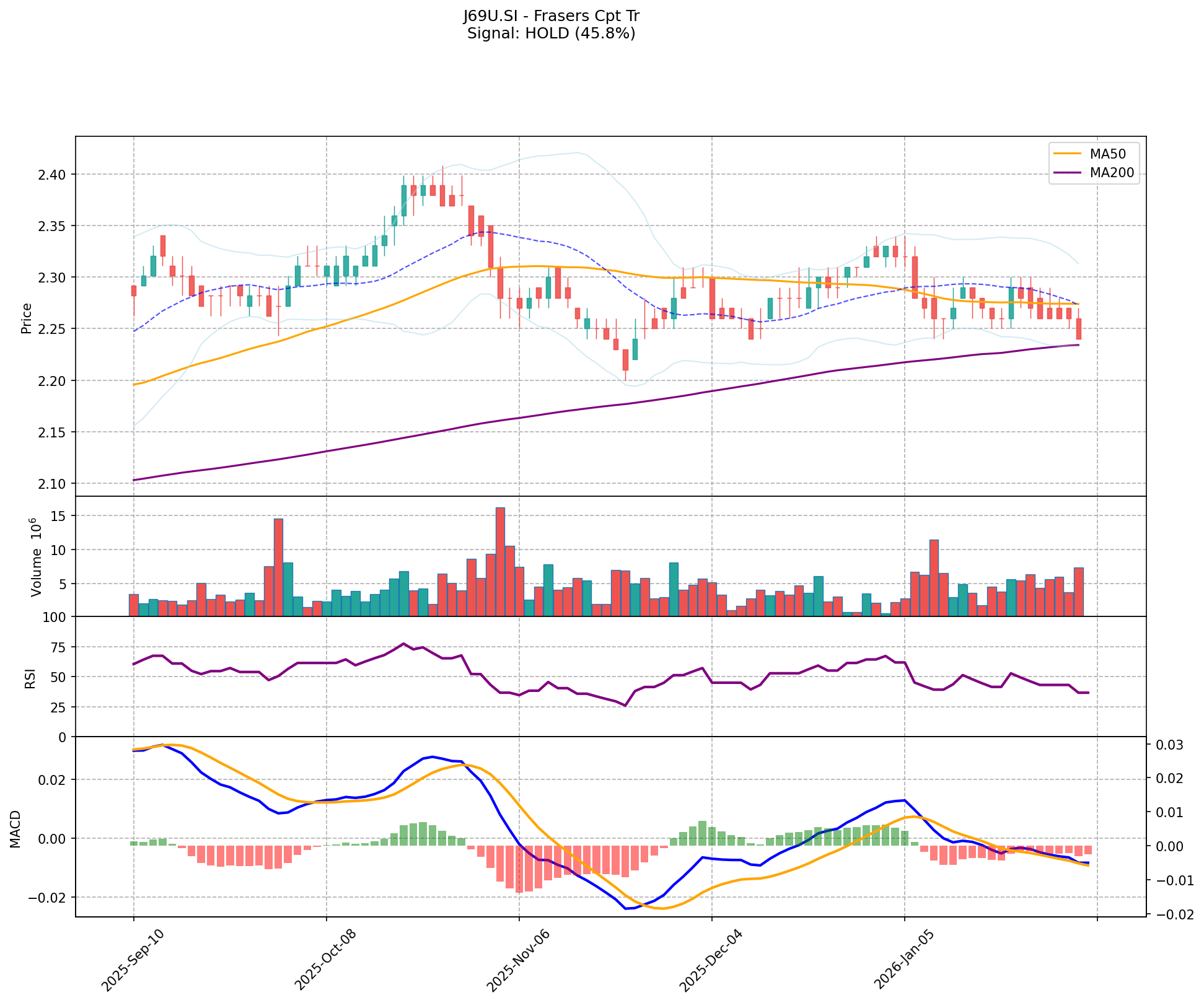Click the 2026-Jan-05 date axis label
This screenshot has width=1204, height=1003.
(903, 960)
